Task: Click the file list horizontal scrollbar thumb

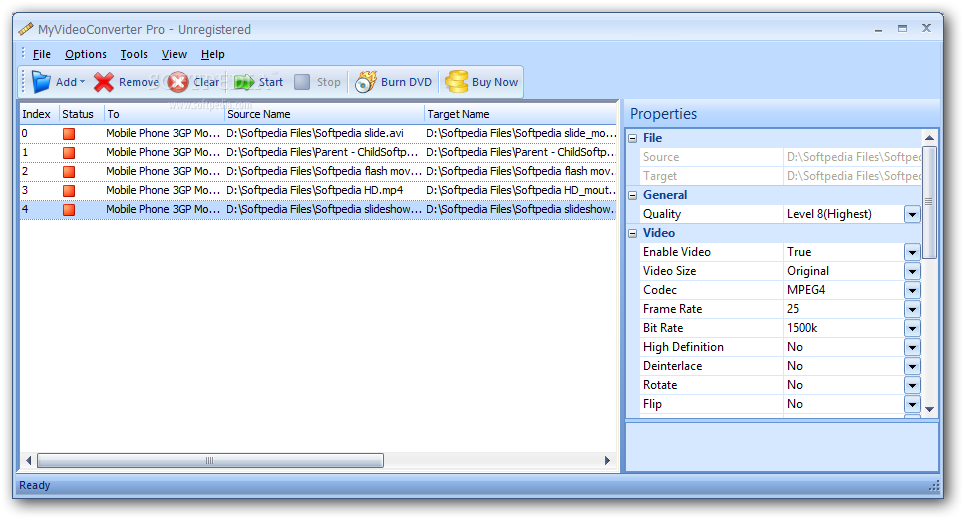Action: point(210,461)
